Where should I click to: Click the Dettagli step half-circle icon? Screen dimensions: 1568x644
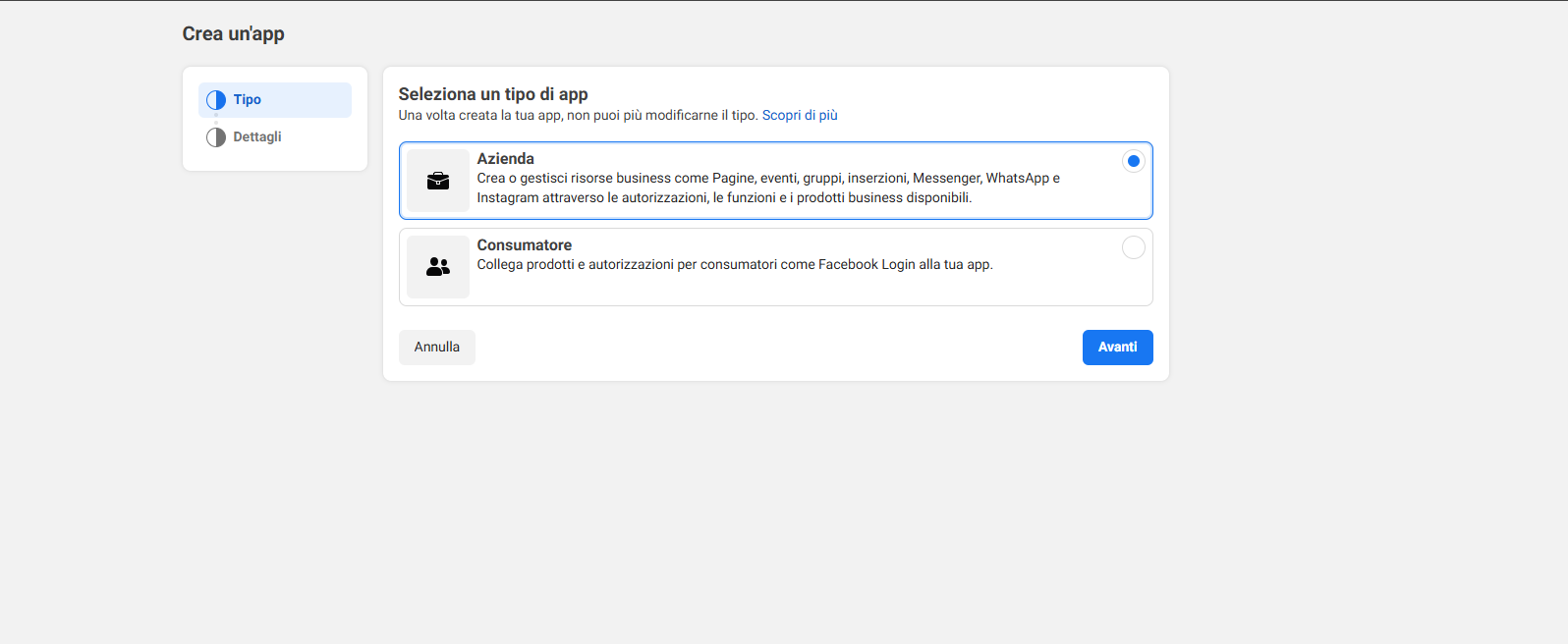pos(216,137)
